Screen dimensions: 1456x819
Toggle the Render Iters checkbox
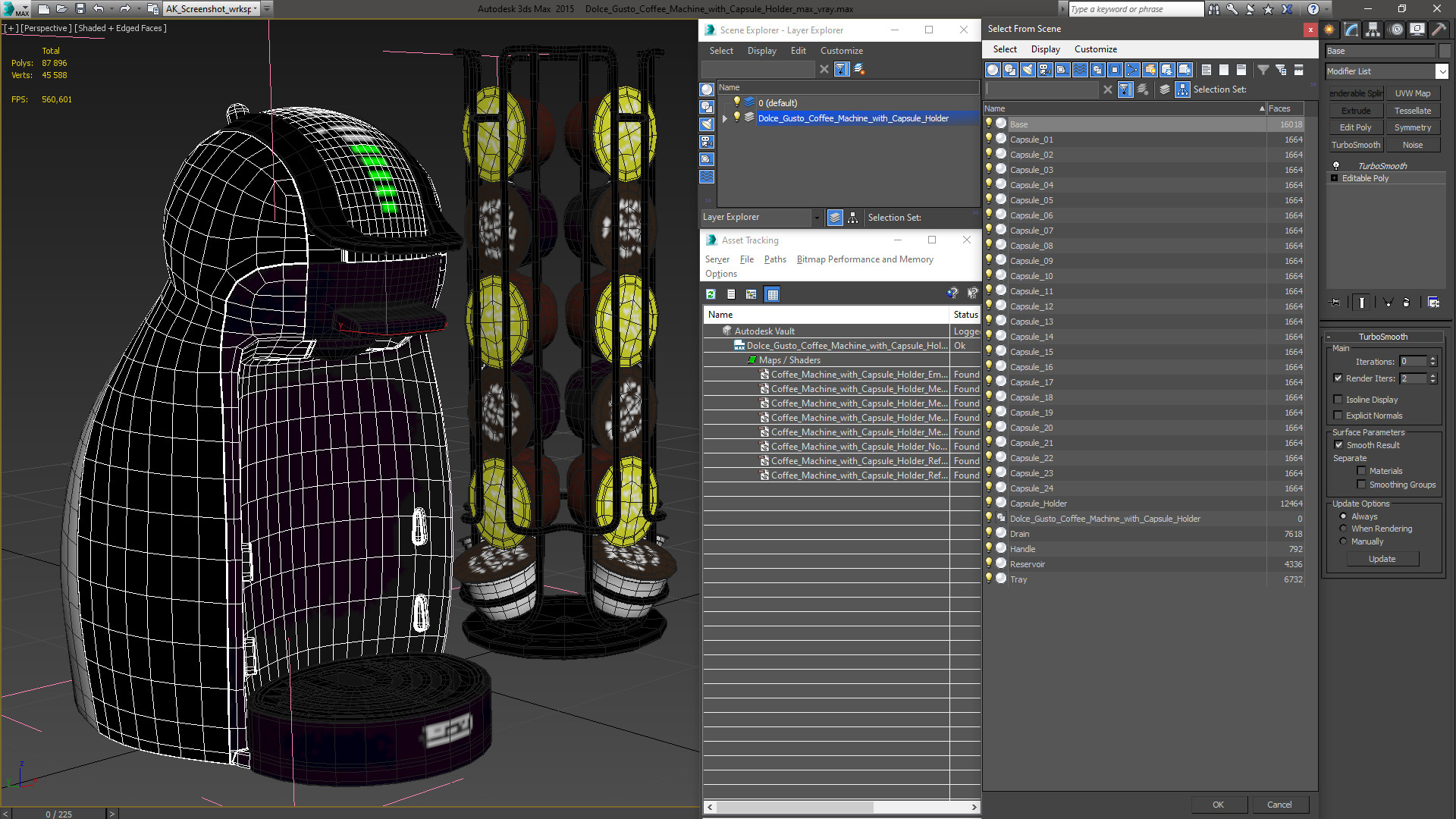tap(1338, 378)
